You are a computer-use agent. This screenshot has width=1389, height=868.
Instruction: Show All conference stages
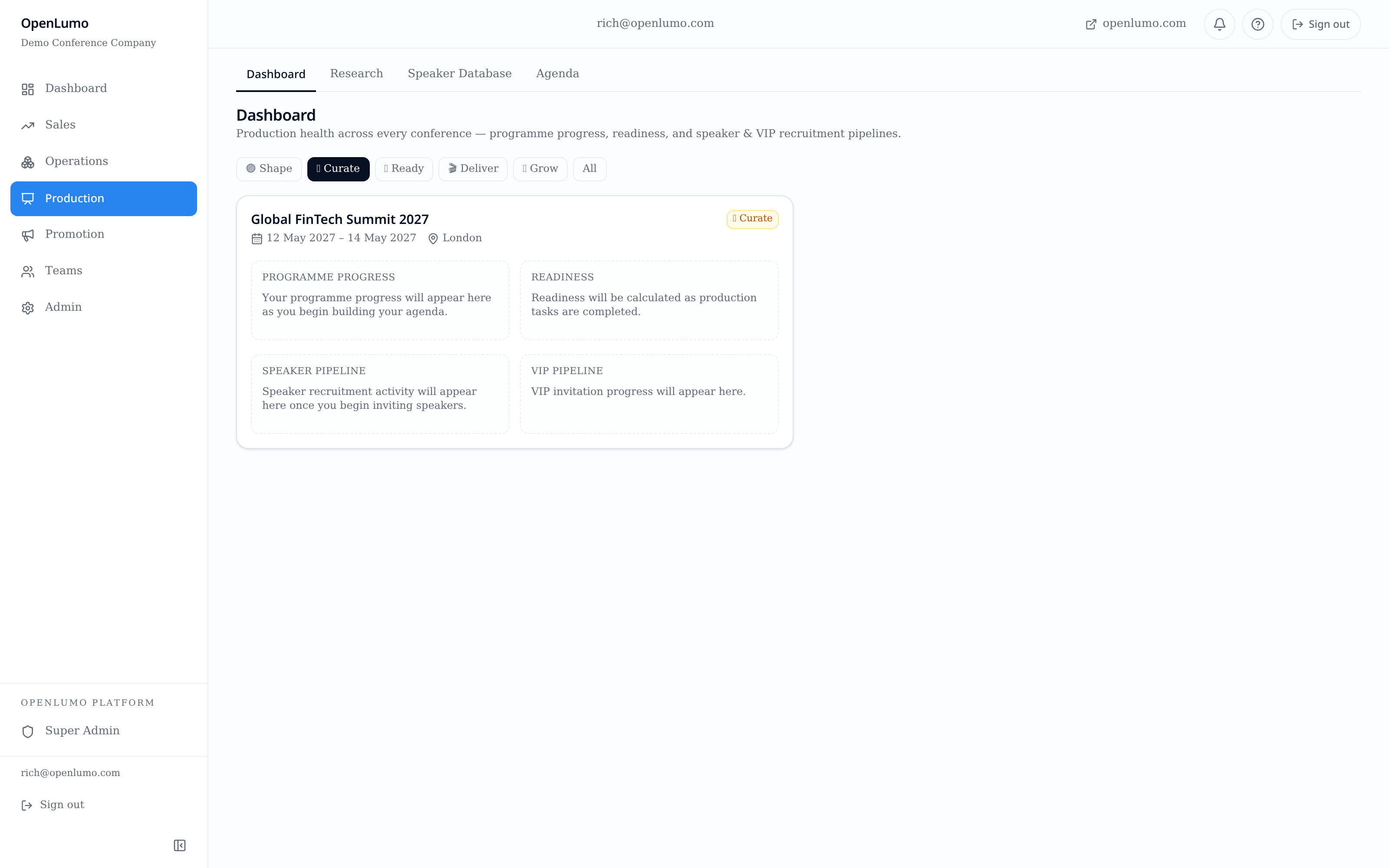589,169
